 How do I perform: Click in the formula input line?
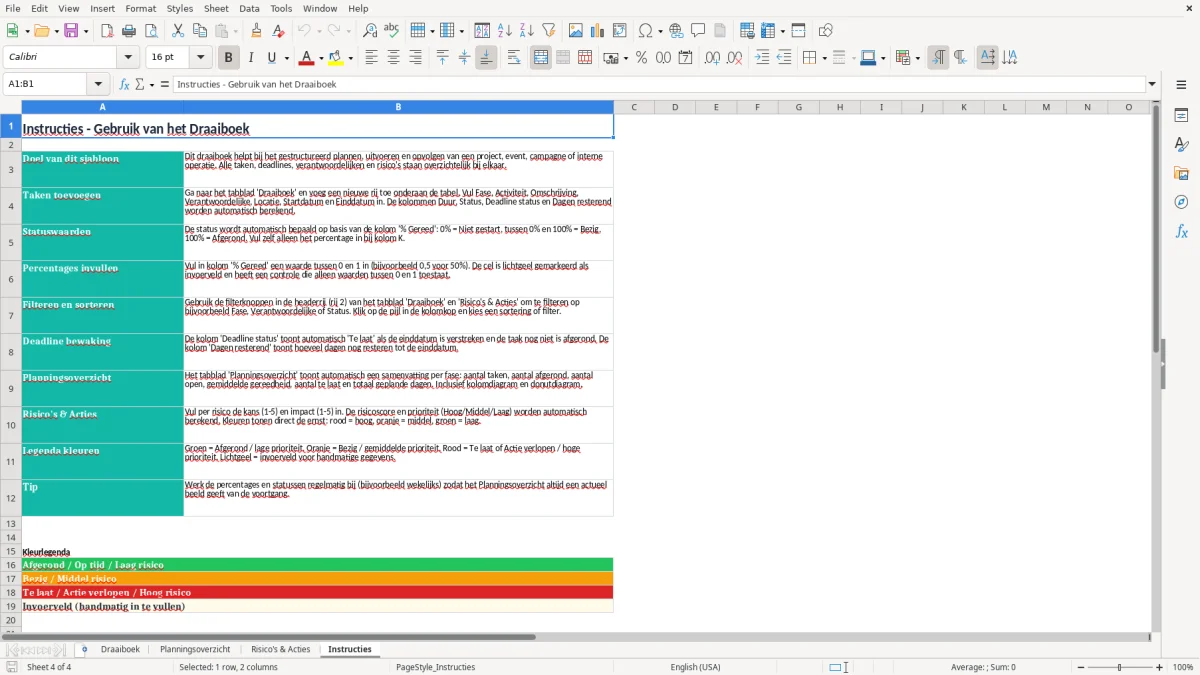tap(658, 84)
